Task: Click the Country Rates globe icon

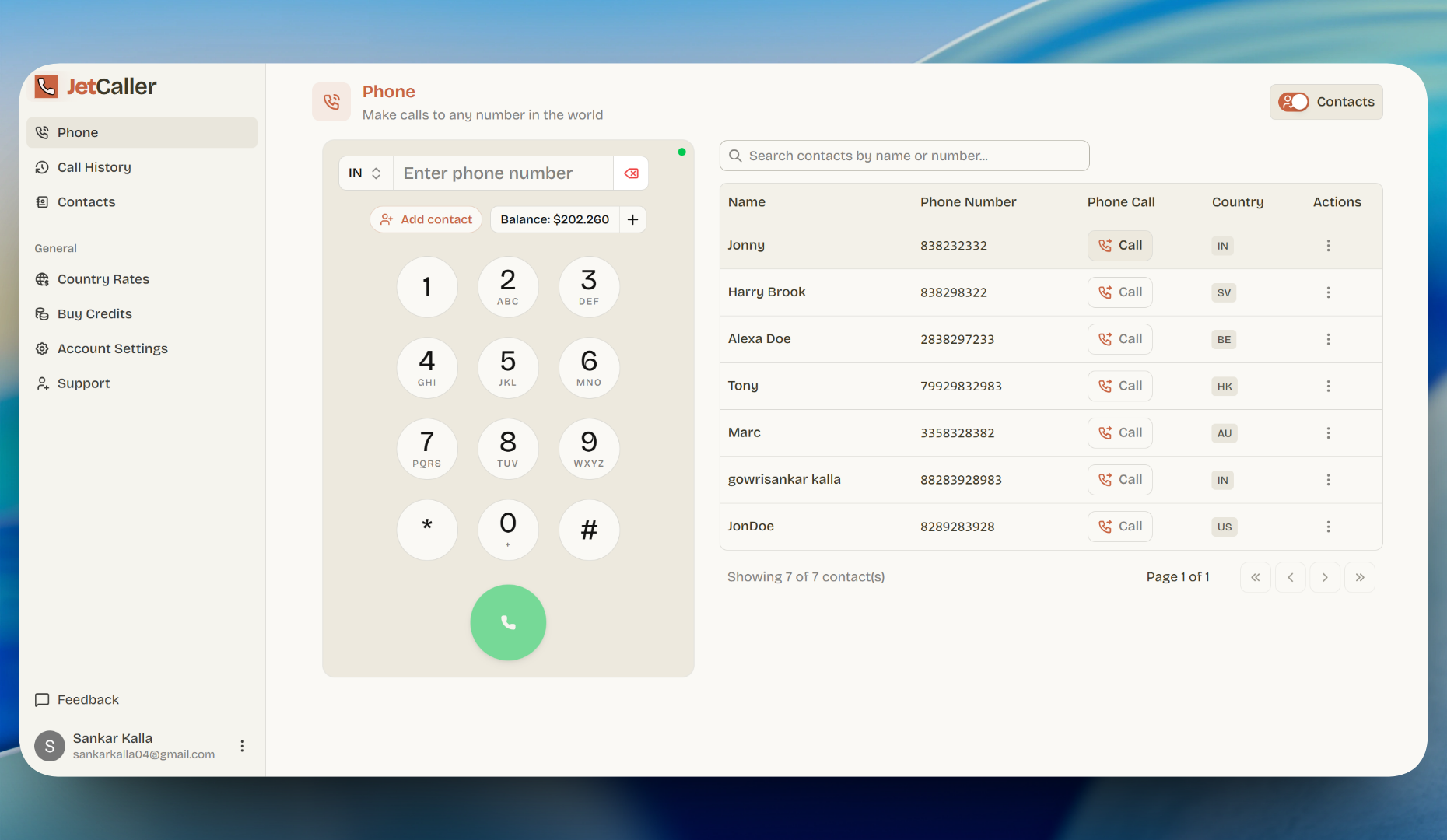Action: 43,279
